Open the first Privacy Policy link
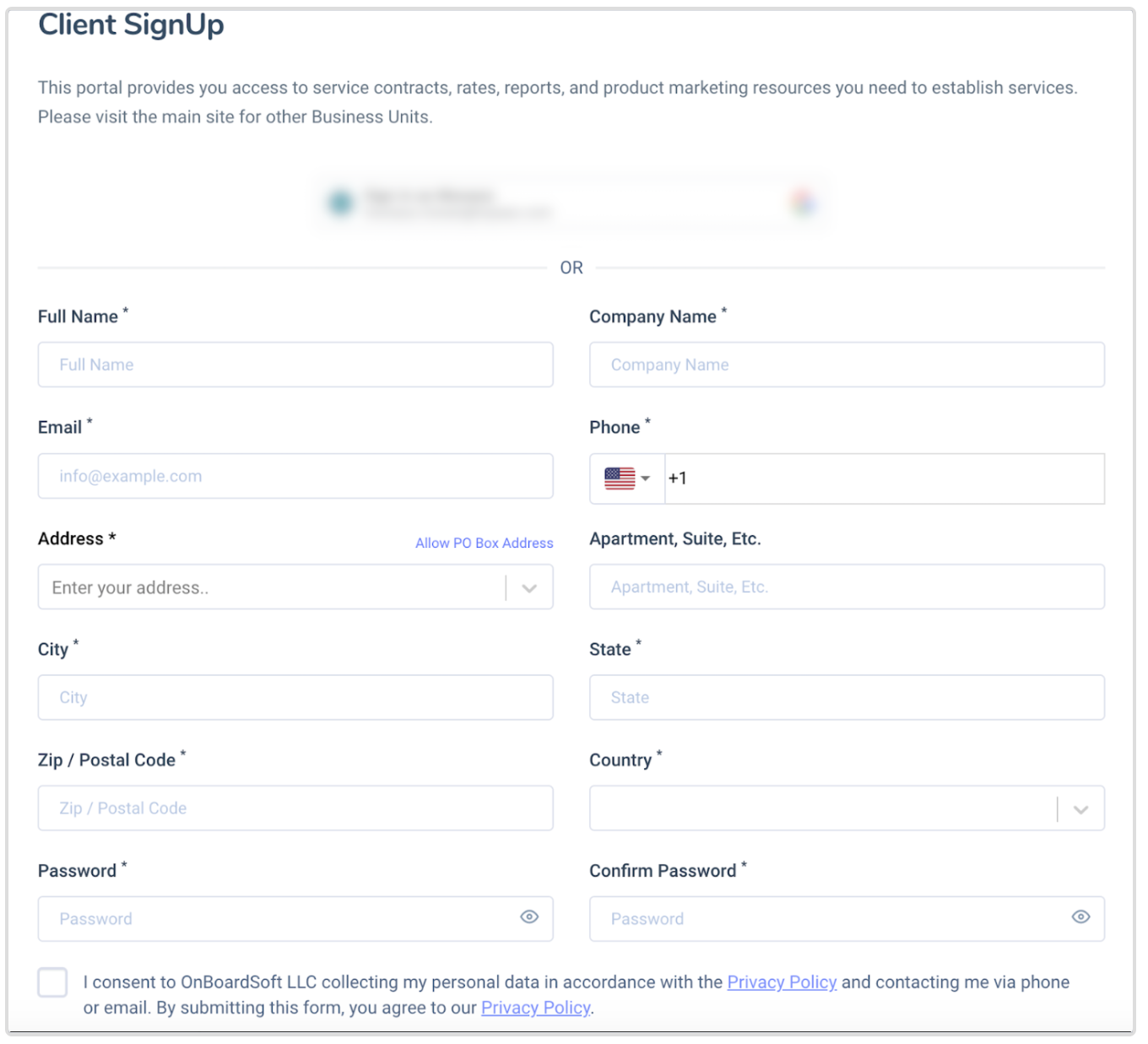 (782, 982)
